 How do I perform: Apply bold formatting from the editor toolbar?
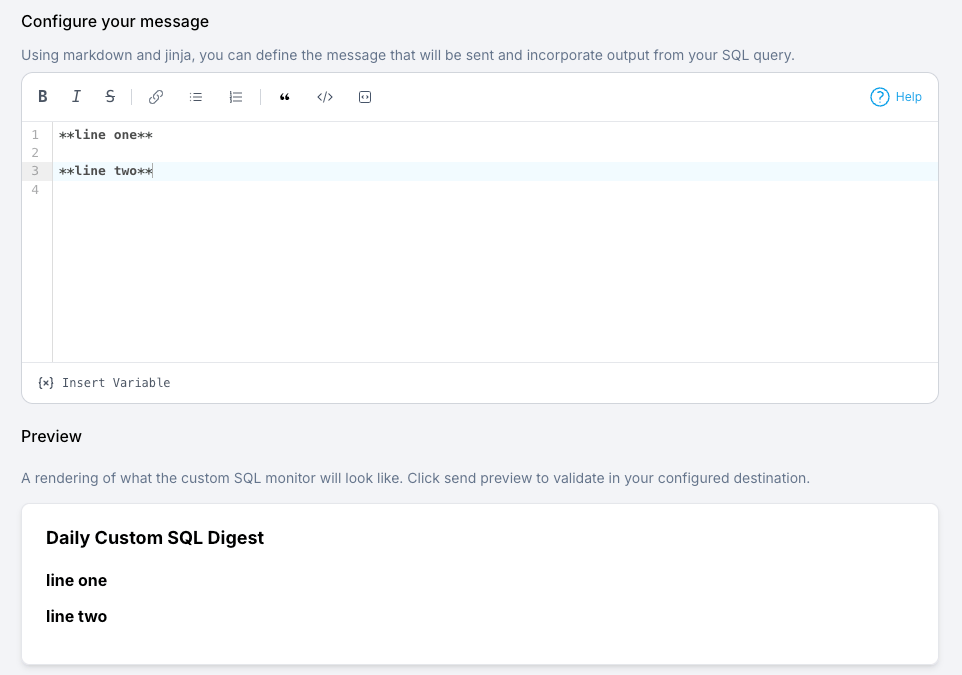click(x=42, y=97)
